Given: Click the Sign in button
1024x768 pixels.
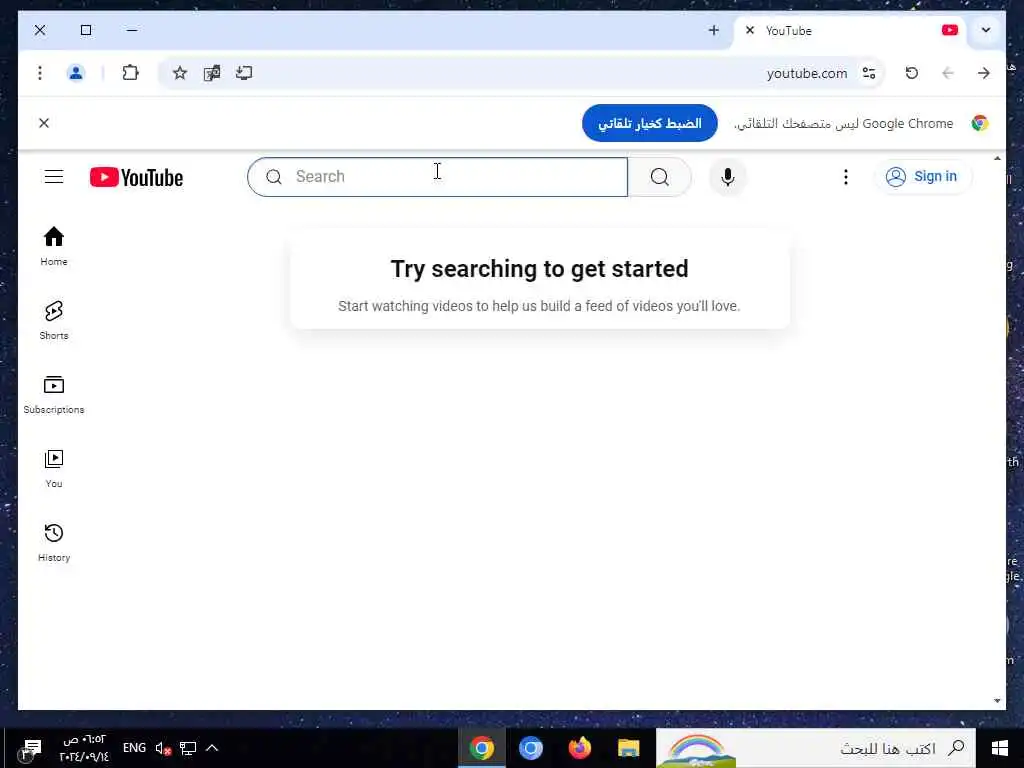Looking at the screenshot, I should [922, 176].
